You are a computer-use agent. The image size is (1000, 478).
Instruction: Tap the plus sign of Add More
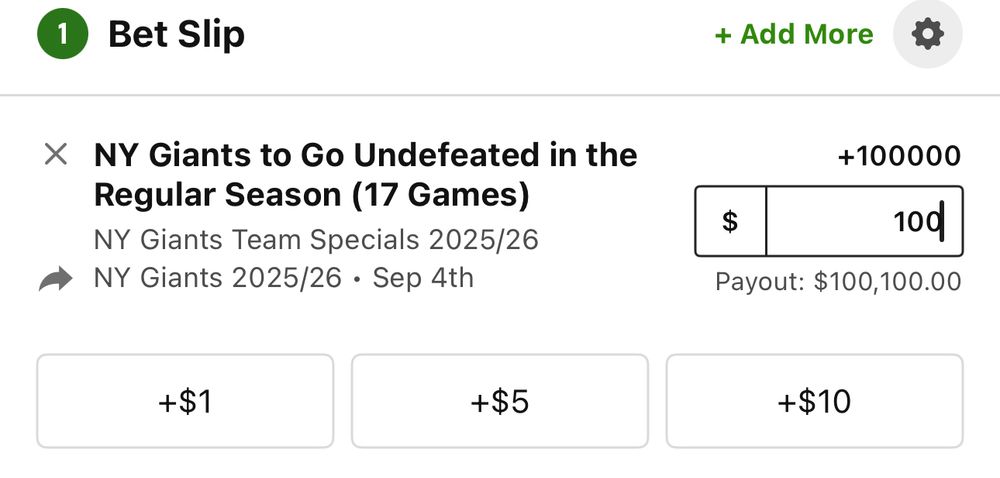click(723, 35)
